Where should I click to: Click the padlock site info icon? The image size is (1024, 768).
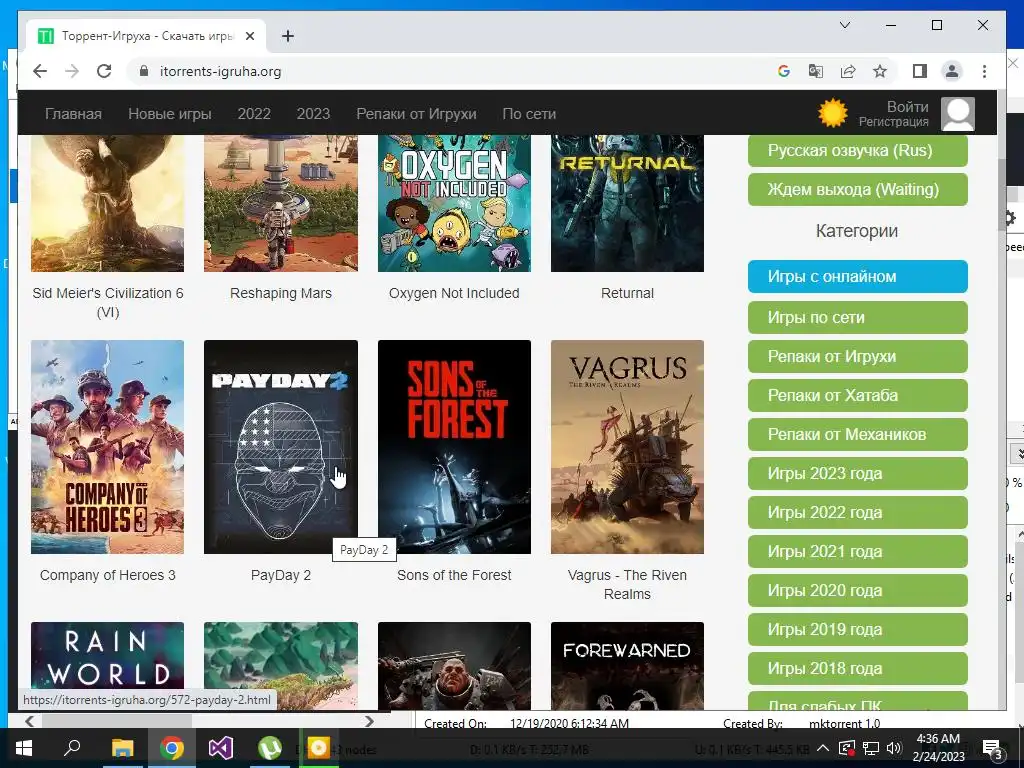click(x=144, y=71)
